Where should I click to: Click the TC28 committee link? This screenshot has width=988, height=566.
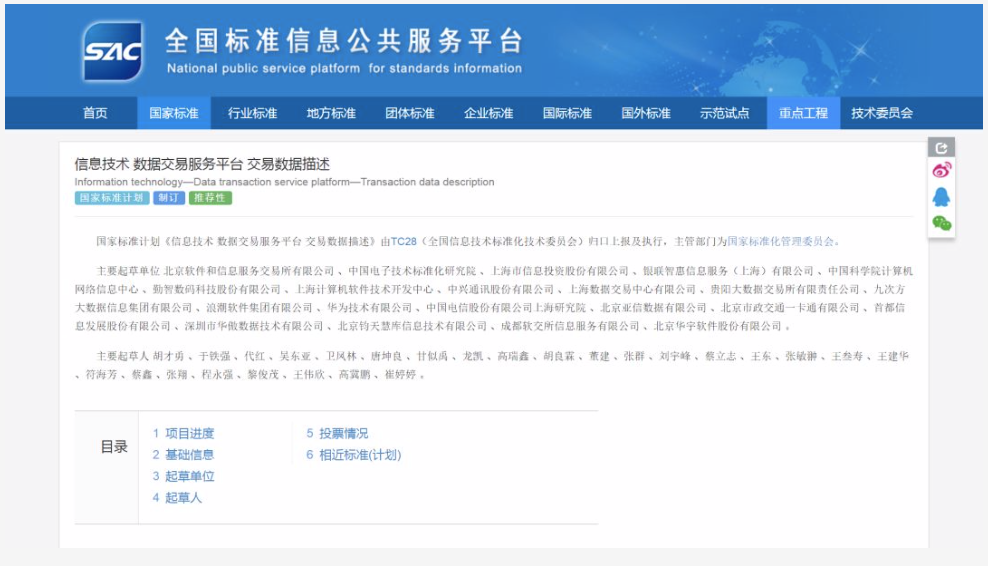point(403,241)
